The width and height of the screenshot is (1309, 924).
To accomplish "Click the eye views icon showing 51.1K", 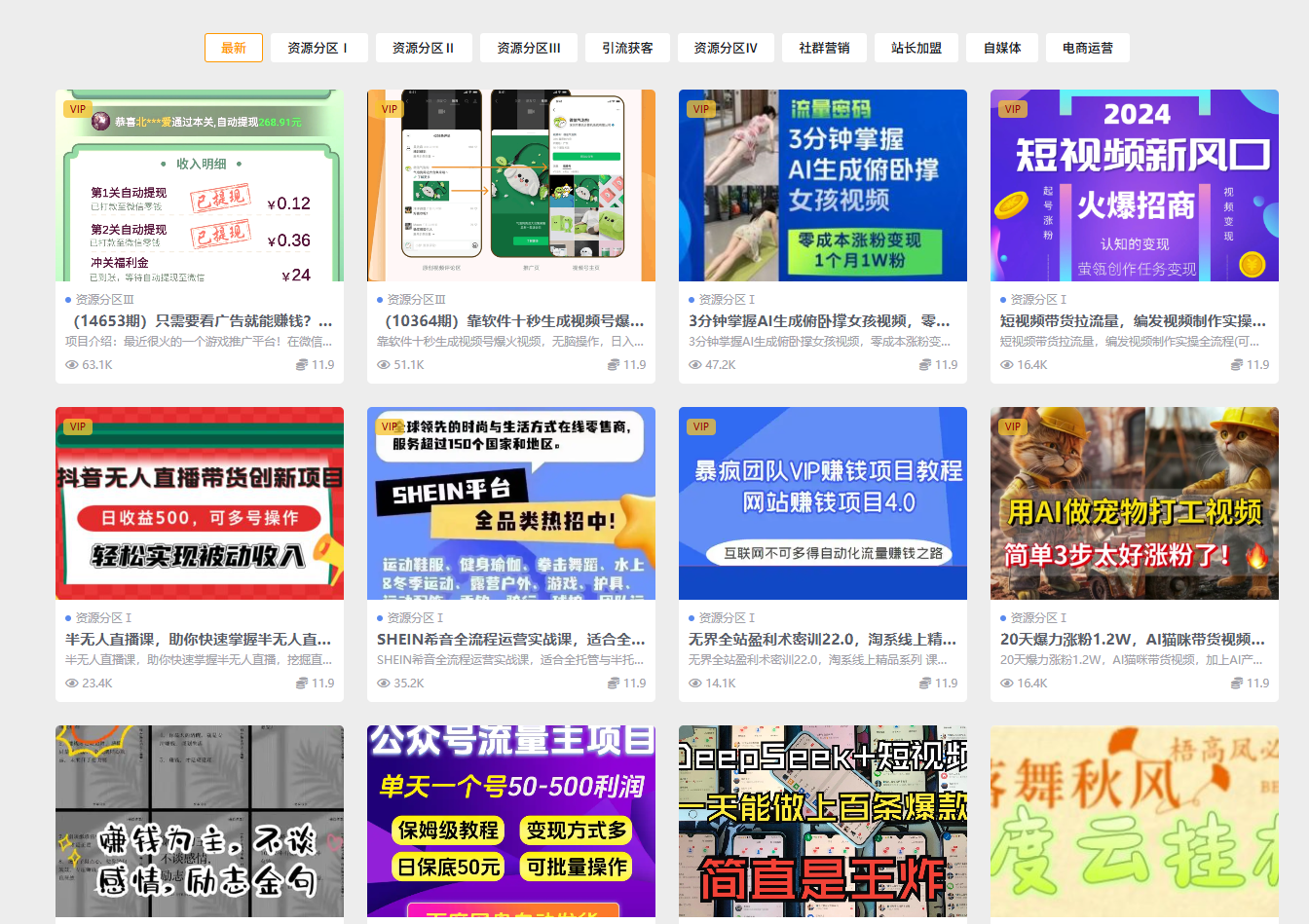I will [384, 365].
